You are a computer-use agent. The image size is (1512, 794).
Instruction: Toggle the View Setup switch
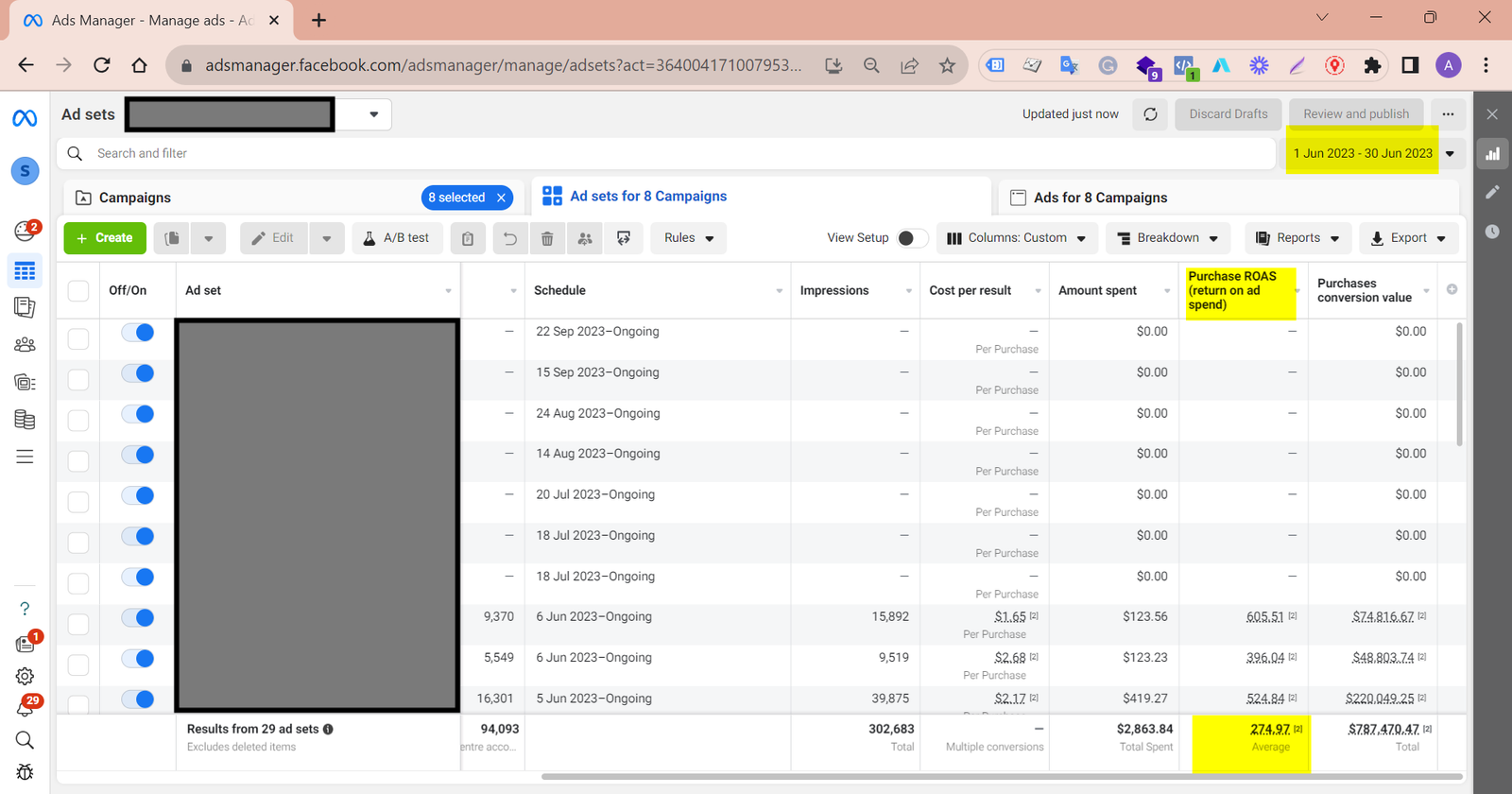pos(910,238)
